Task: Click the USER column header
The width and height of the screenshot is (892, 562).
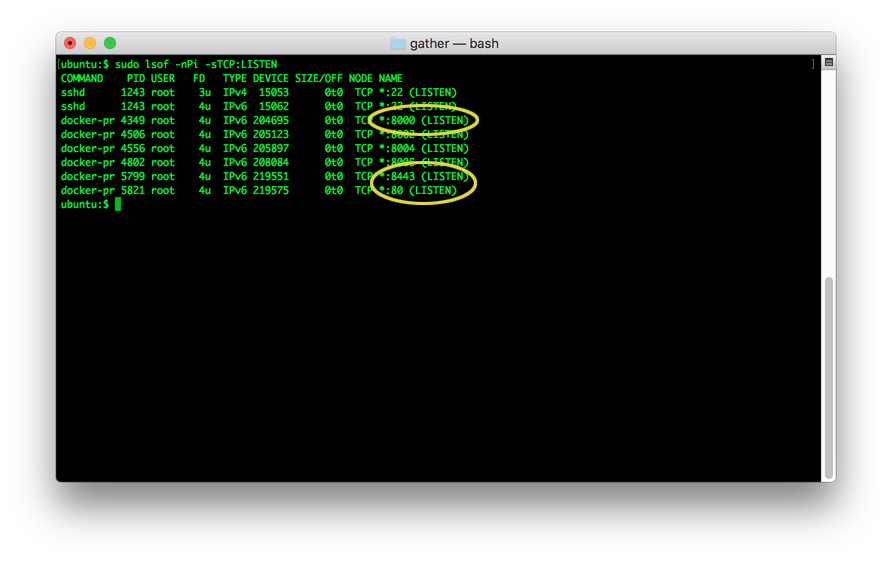Action: 163,78
